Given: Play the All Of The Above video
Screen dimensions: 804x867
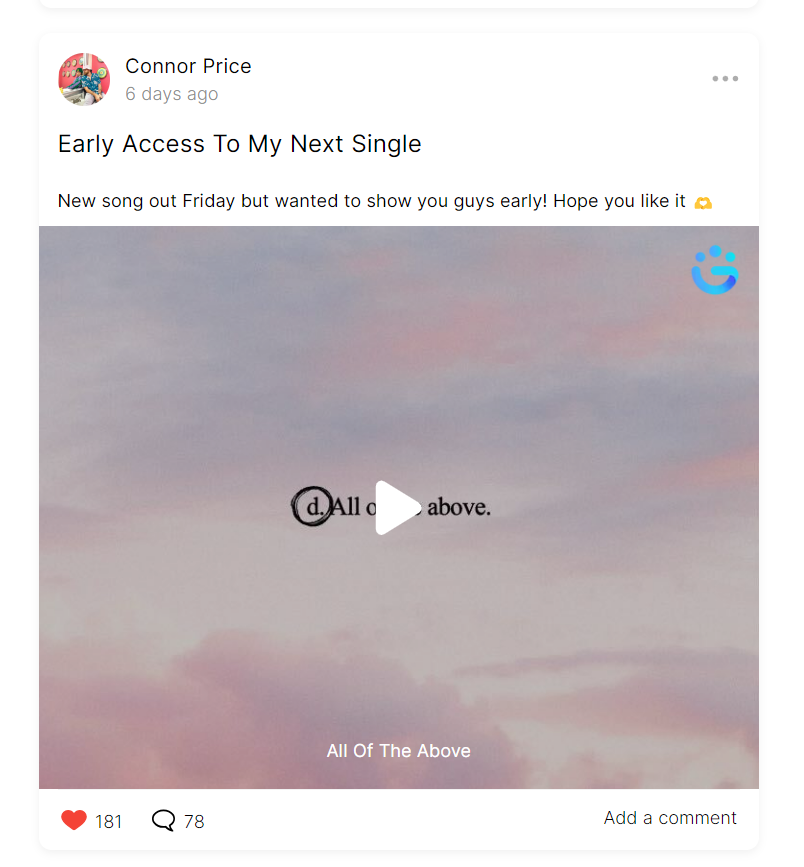Looking at the screenshot, I should click(398, 508).
